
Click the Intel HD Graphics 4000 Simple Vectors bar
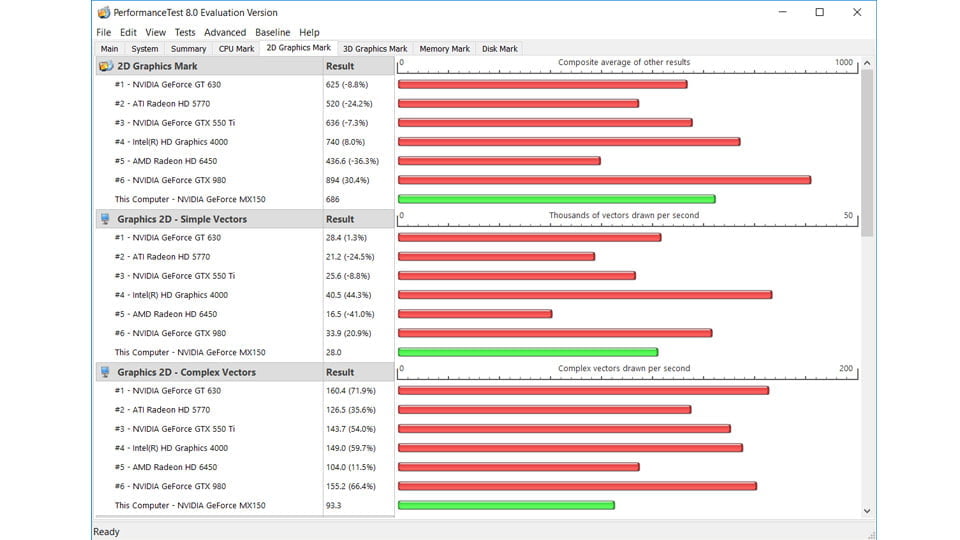point(584,295)
